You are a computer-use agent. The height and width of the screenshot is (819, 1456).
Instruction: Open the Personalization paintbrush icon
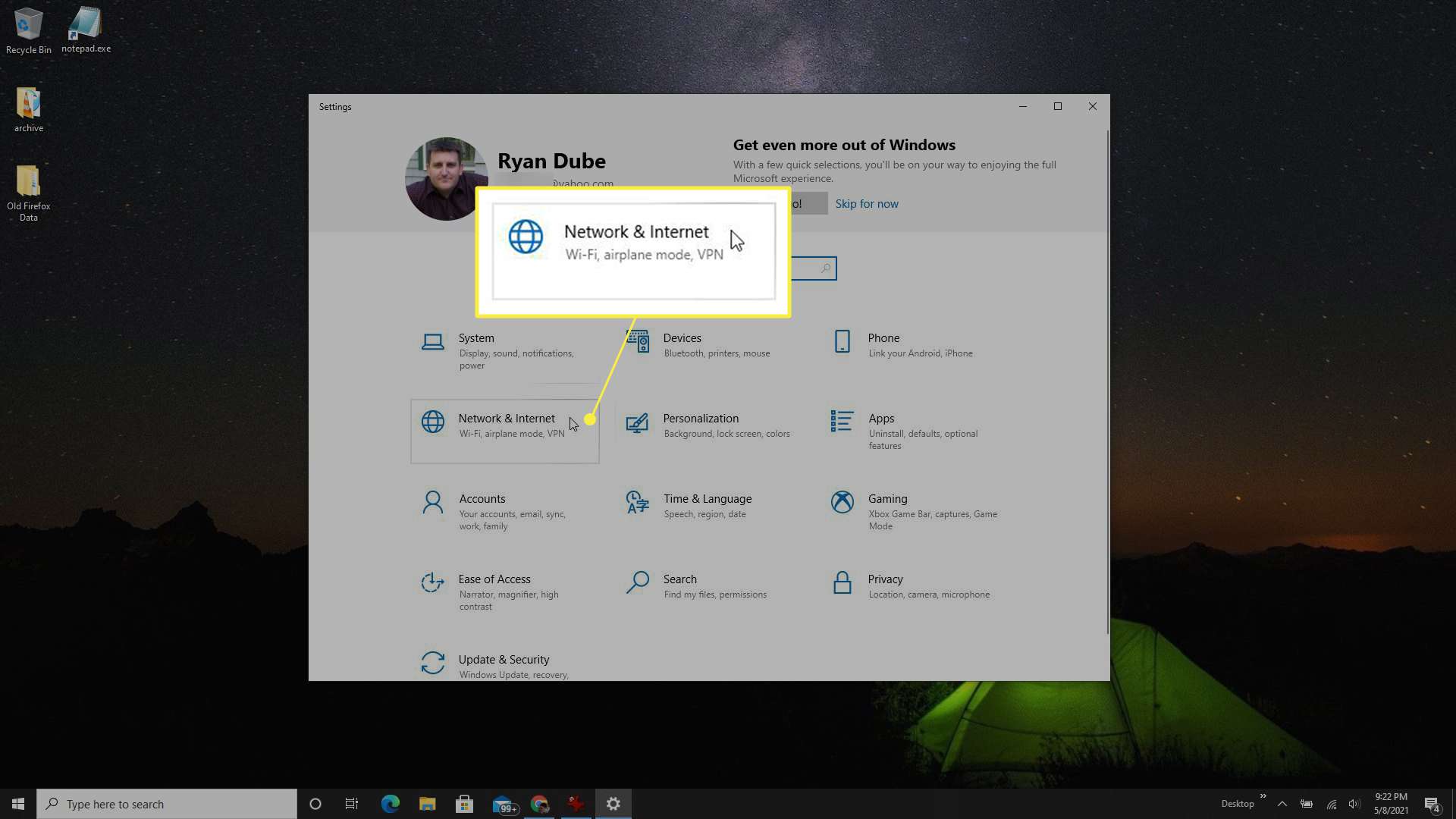(x=637, y=422)
